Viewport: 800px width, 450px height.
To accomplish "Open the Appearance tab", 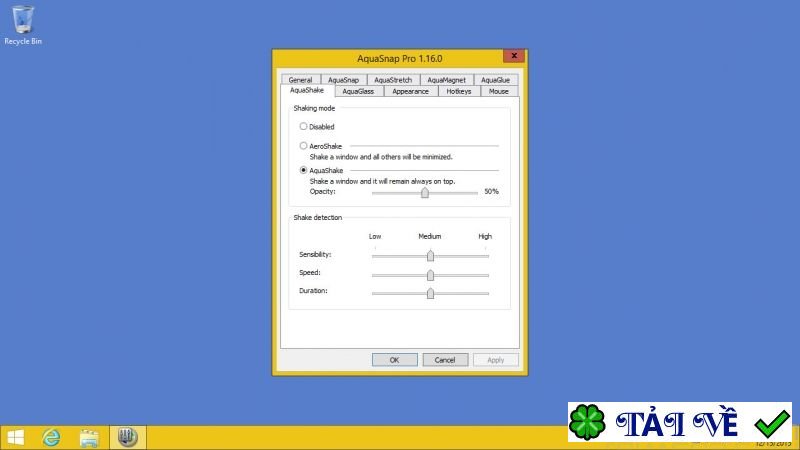I will pyautogui.click(x=410, y=91).
